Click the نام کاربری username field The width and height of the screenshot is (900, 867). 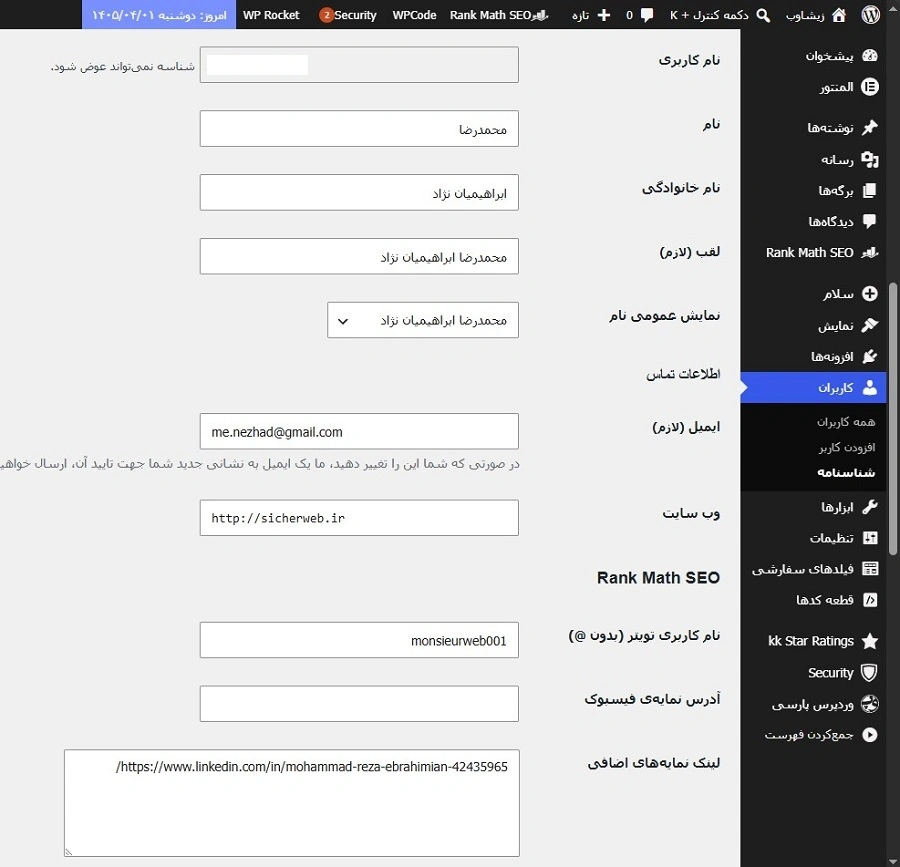[x=359, y=65]
